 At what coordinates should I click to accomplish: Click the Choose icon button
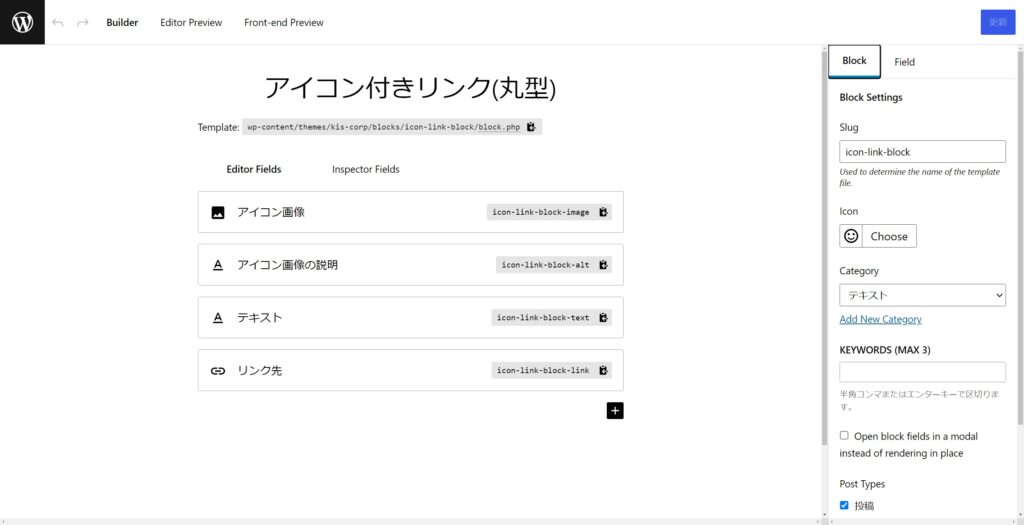(x=889, y=236)
